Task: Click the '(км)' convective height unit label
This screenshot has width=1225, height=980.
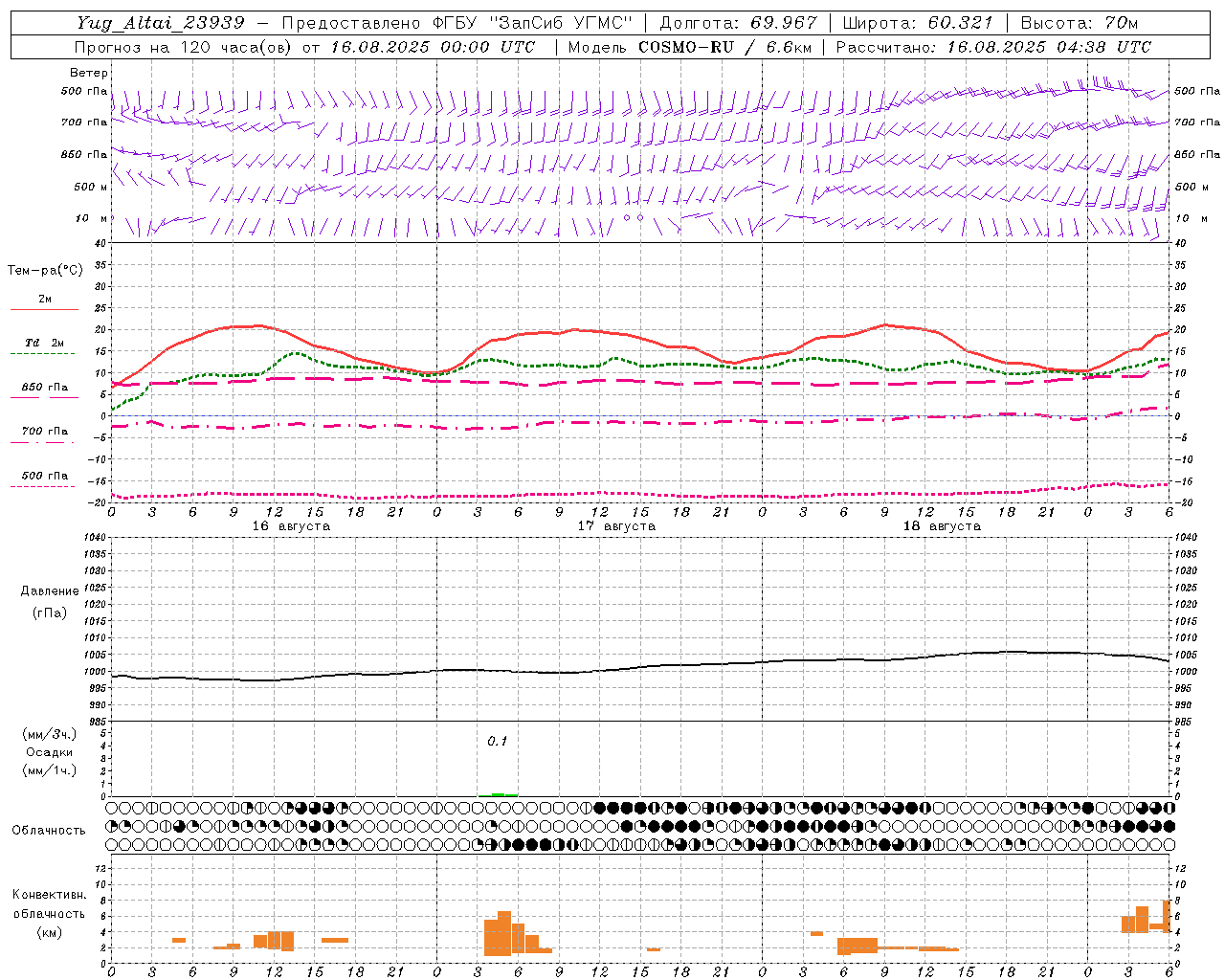Action: [x=50, y=932]
